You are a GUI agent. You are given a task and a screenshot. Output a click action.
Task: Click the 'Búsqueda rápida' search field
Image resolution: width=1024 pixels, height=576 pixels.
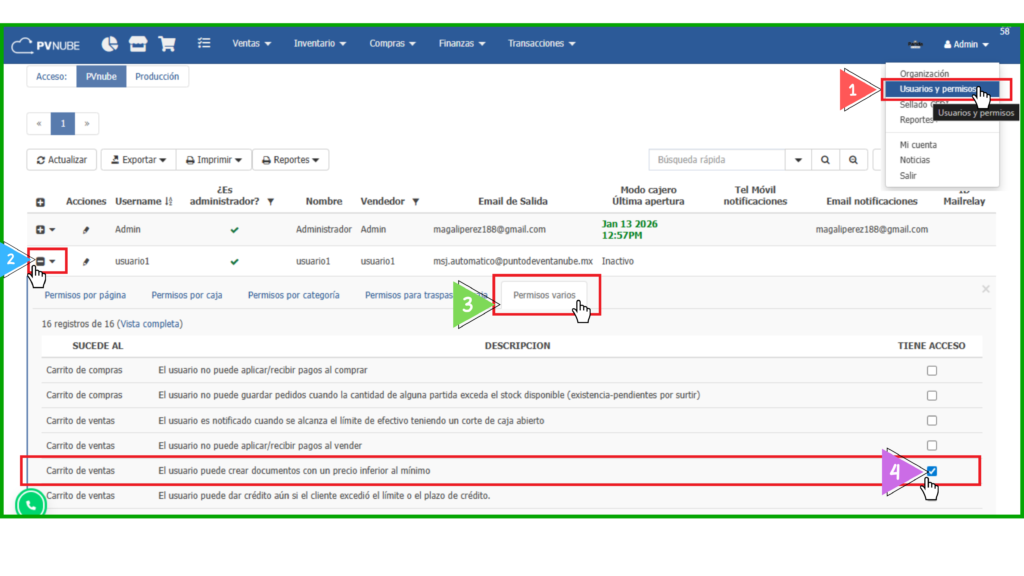tap(716, 160)
